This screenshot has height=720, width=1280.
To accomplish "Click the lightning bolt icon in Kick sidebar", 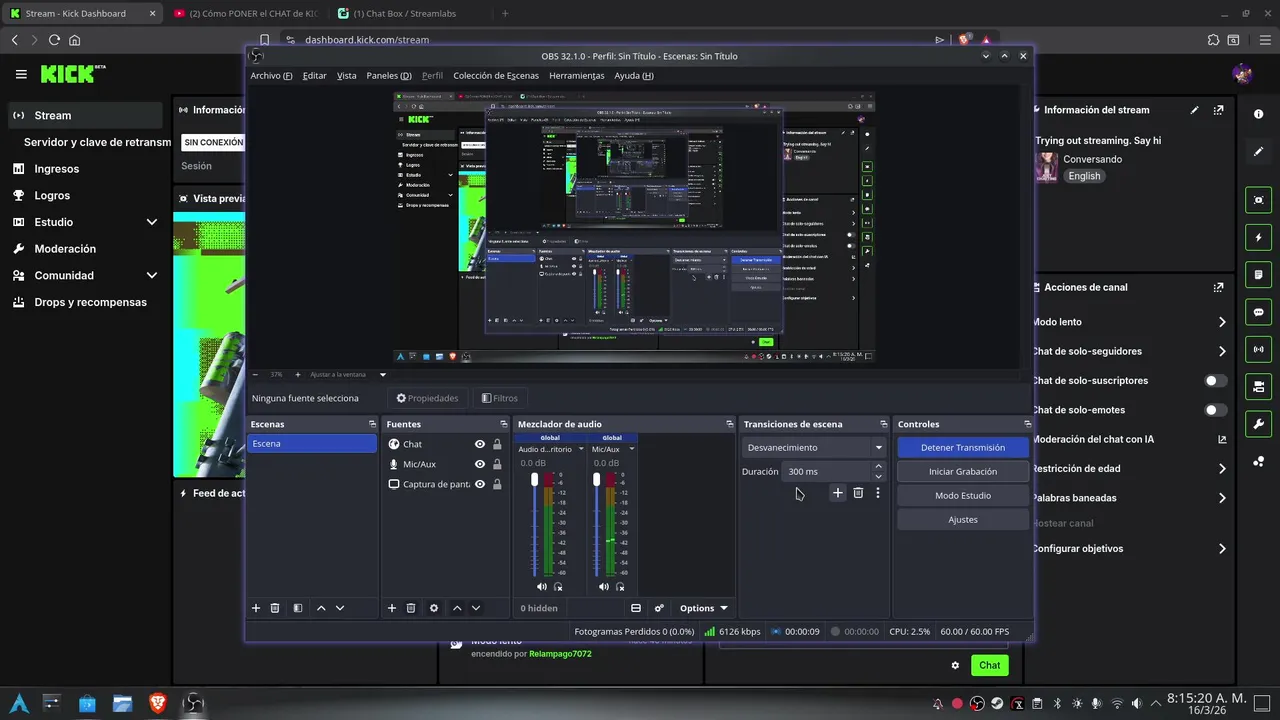I will pos(1258,238).
